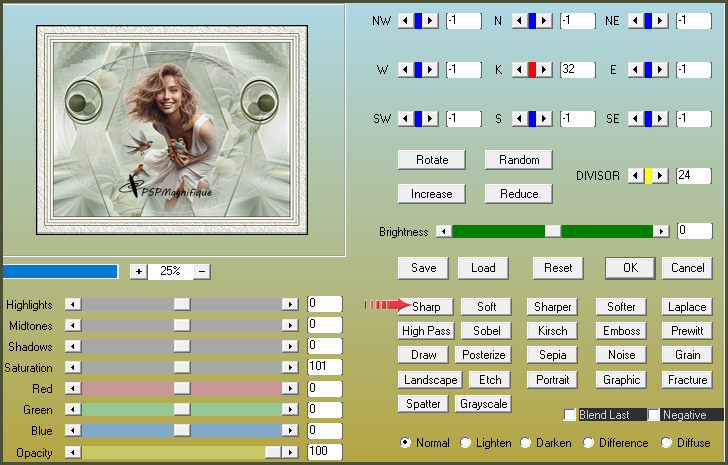The image size is (728, 465).
Task: Click the Saturation slider right arrow
Action: [290, 368]
